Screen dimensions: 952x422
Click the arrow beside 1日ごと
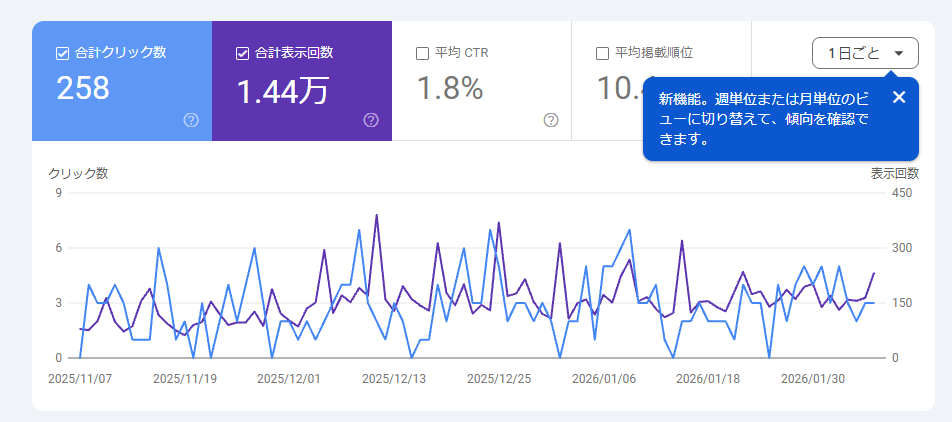click(x=898, y=53)
